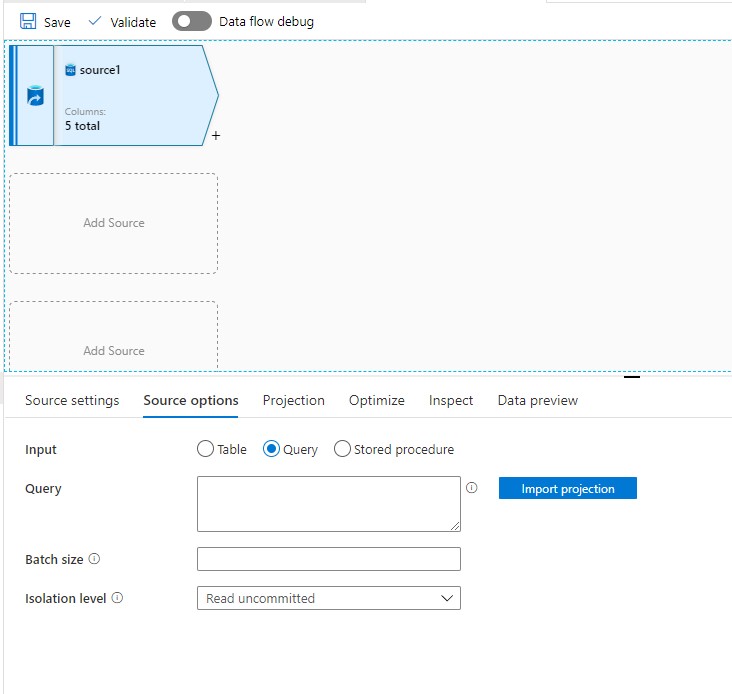
Task: Click the lower Add Source placeholder
Action: coord(113,336)
